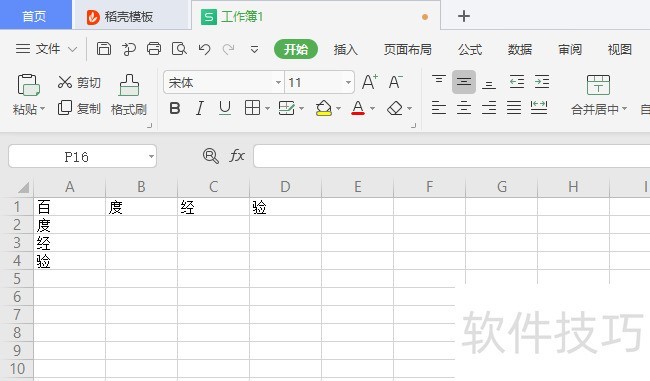The height and width of the screenshot is (381, 650).
Task: Open the 审阅 ribbon tab
Action: (x=570, y=49)
